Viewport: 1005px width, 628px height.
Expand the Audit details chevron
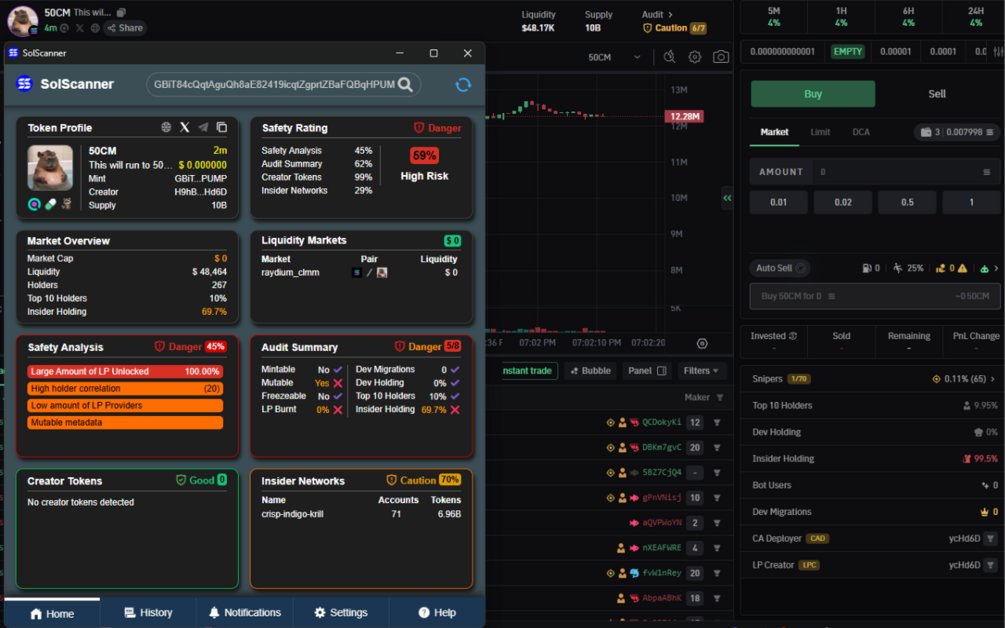(x=670, y=14)
